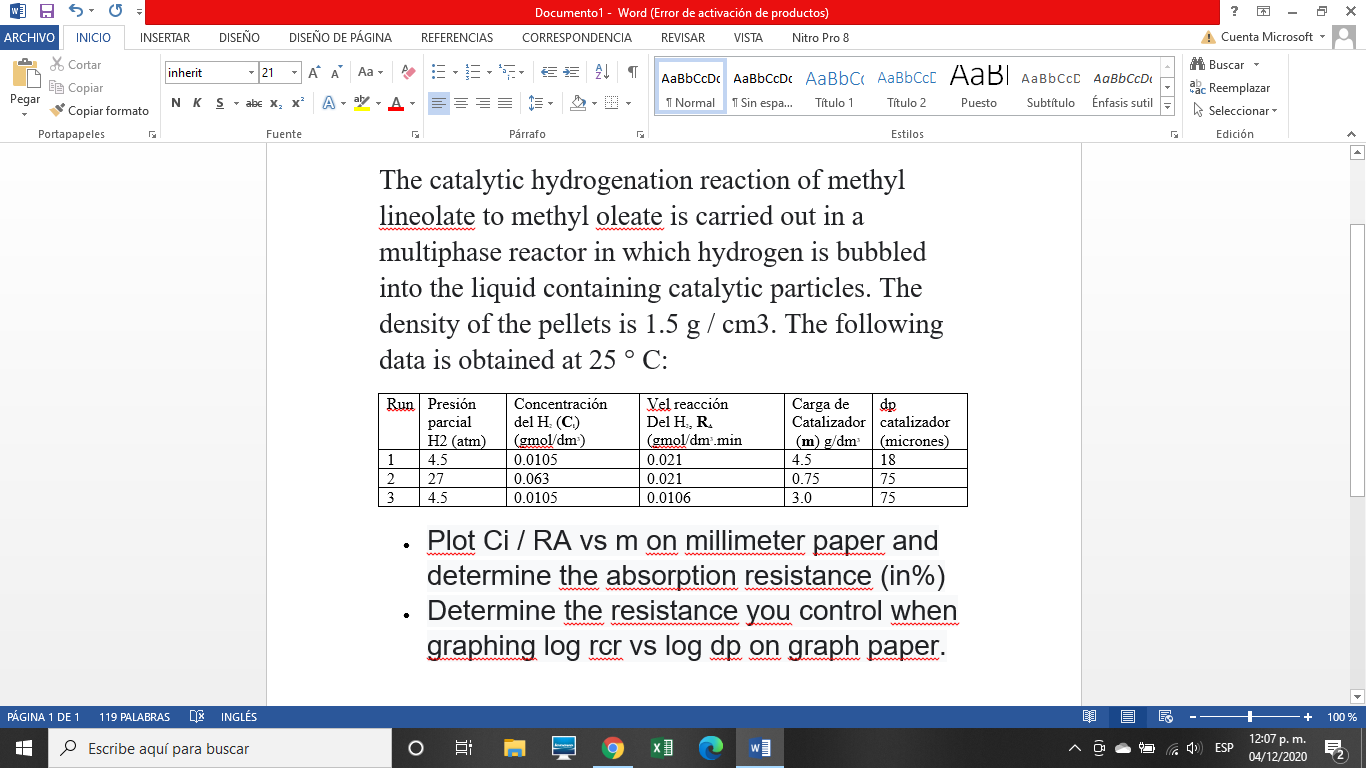Image resolution: width=1366 pixels, height=768 pixels.
Task: Open text effects and typography
Action: [330, 103]
